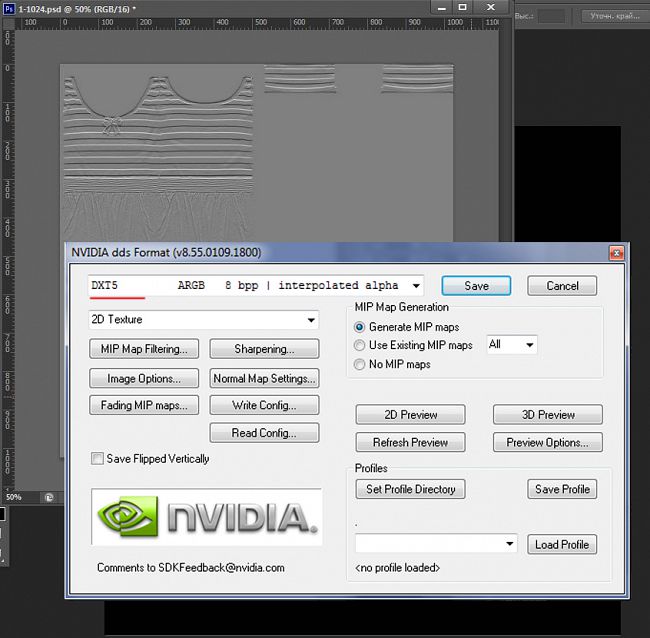Screen dimensions: 650x638
Task: Open the MIP map count 'All' dropdown
Action: [x=528, y=345]
